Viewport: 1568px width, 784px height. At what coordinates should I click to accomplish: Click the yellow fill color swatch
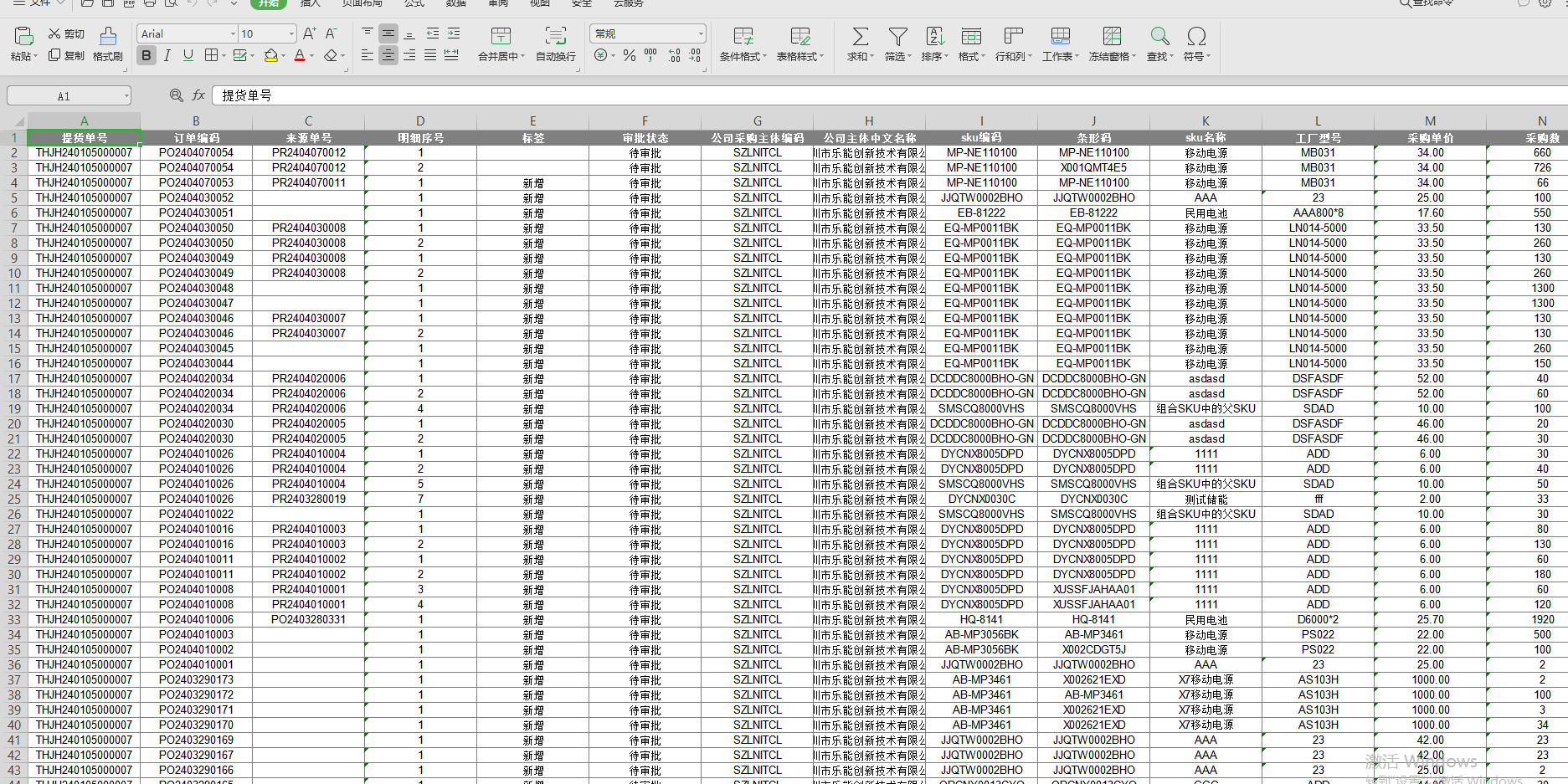pos(270,55)
